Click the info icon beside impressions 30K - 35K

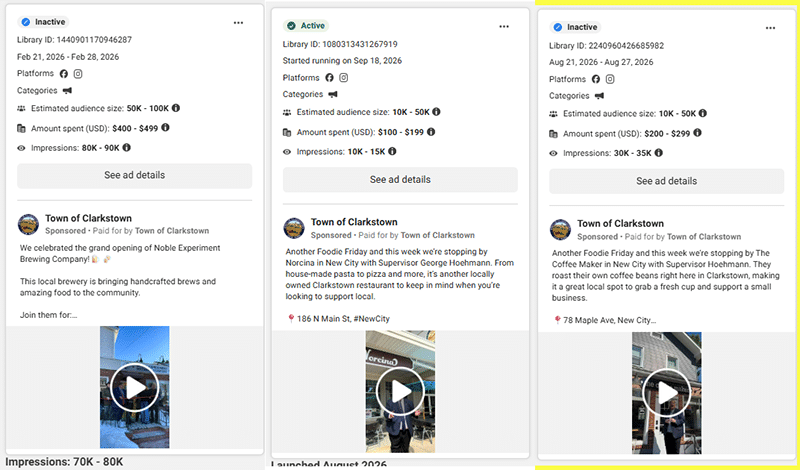[x=659, y=153]
